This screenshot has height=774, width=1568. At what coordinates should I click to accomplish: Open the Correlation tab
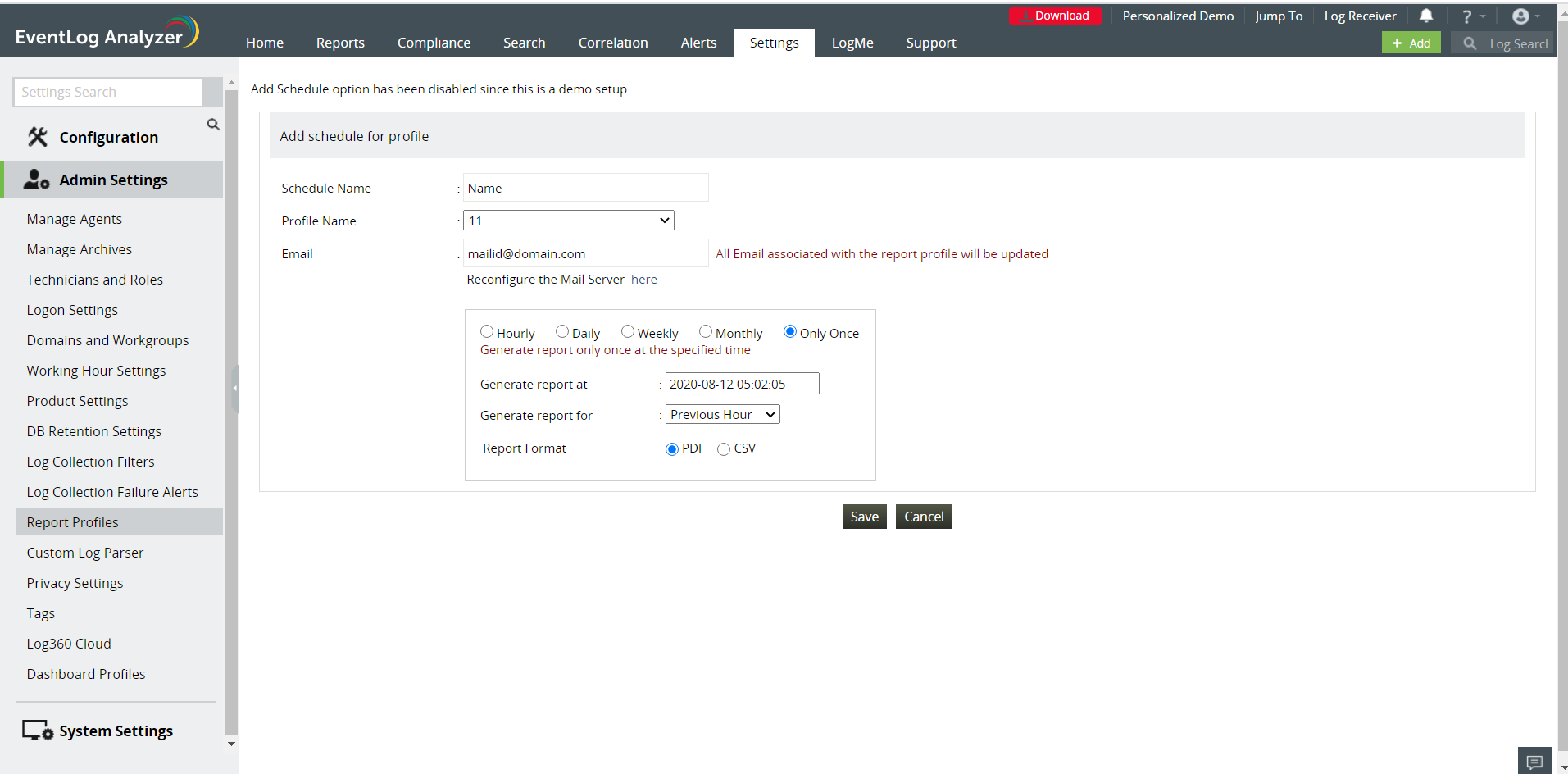[613, 43]
